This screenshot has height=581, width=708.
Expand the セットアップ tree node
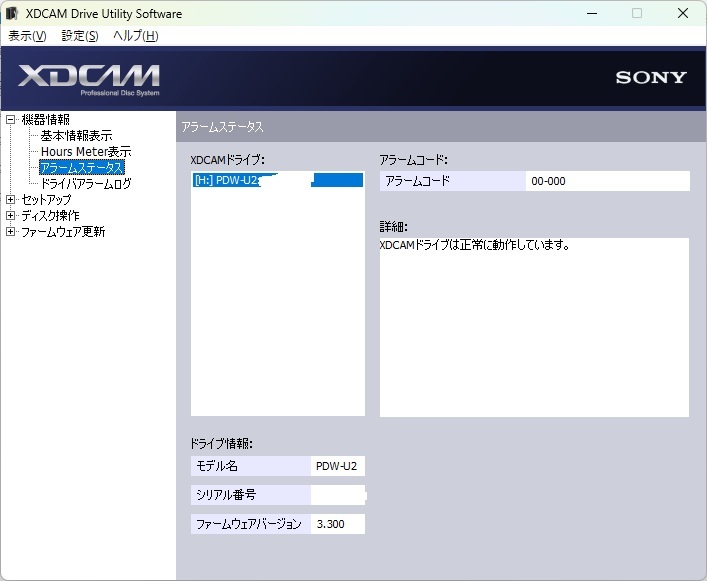10,199
